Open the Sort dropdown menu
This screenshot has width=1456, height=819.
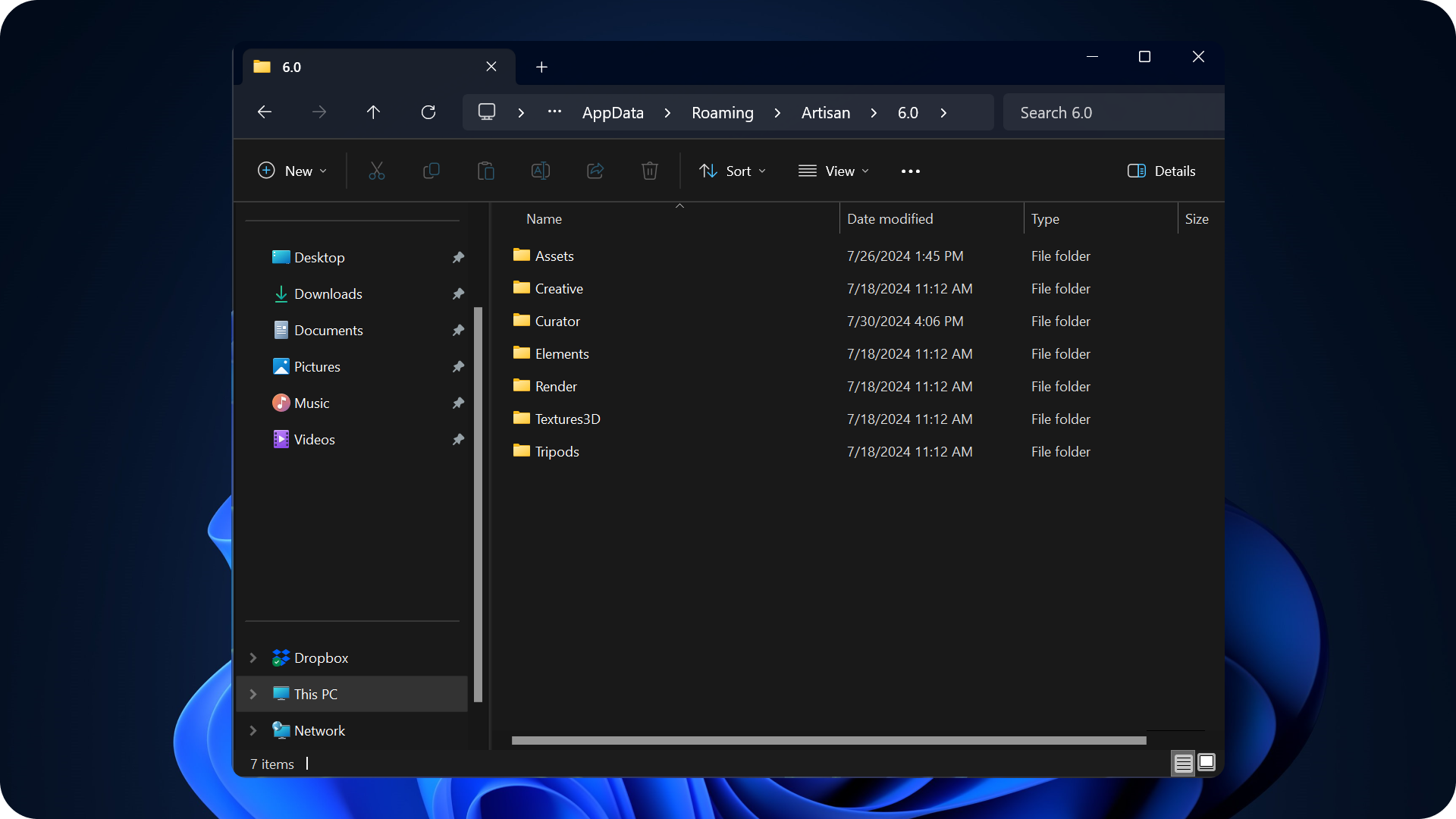point(733,171)
